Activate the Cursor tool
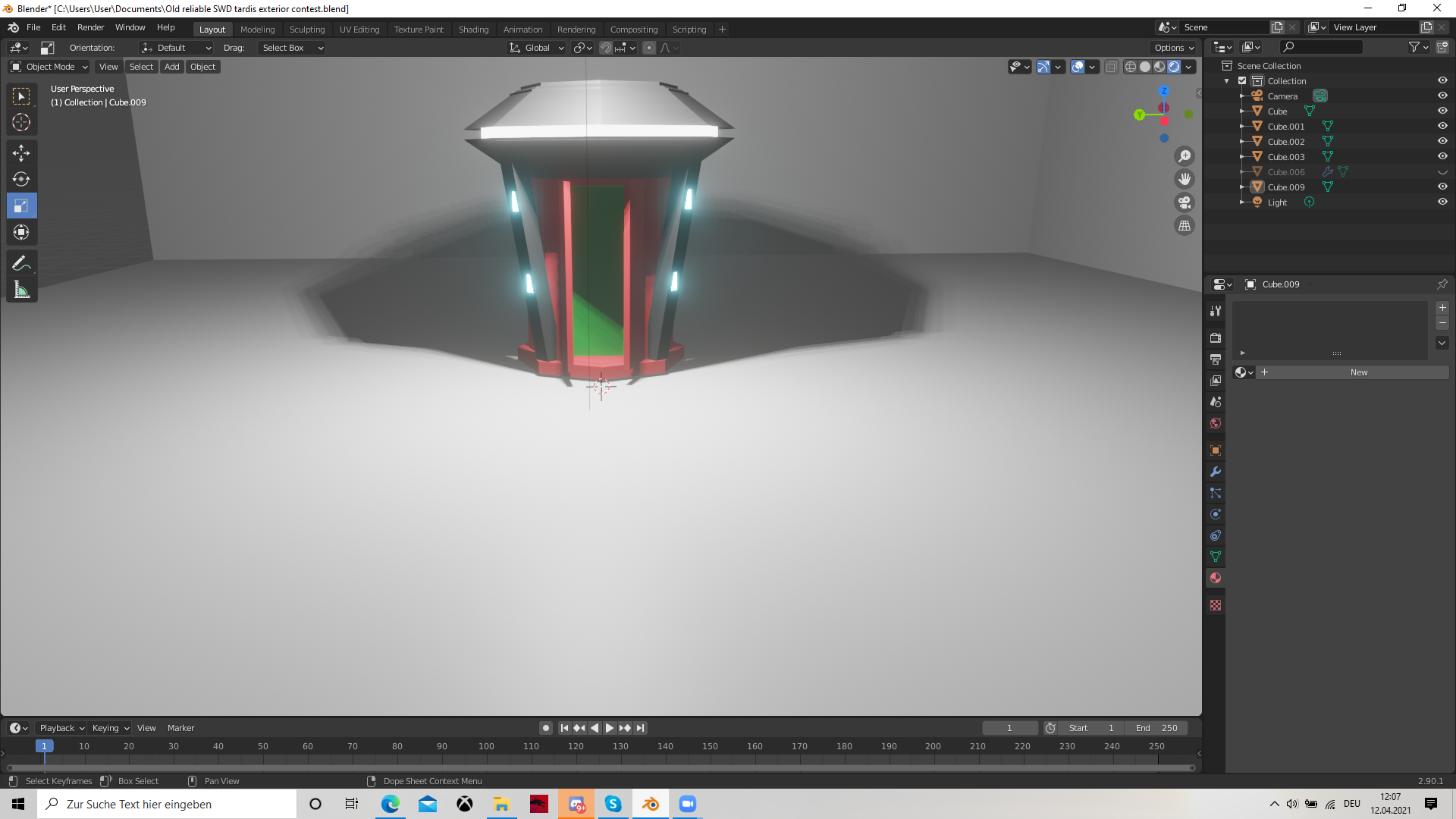The image size is (1456, 819). point(21,122)
